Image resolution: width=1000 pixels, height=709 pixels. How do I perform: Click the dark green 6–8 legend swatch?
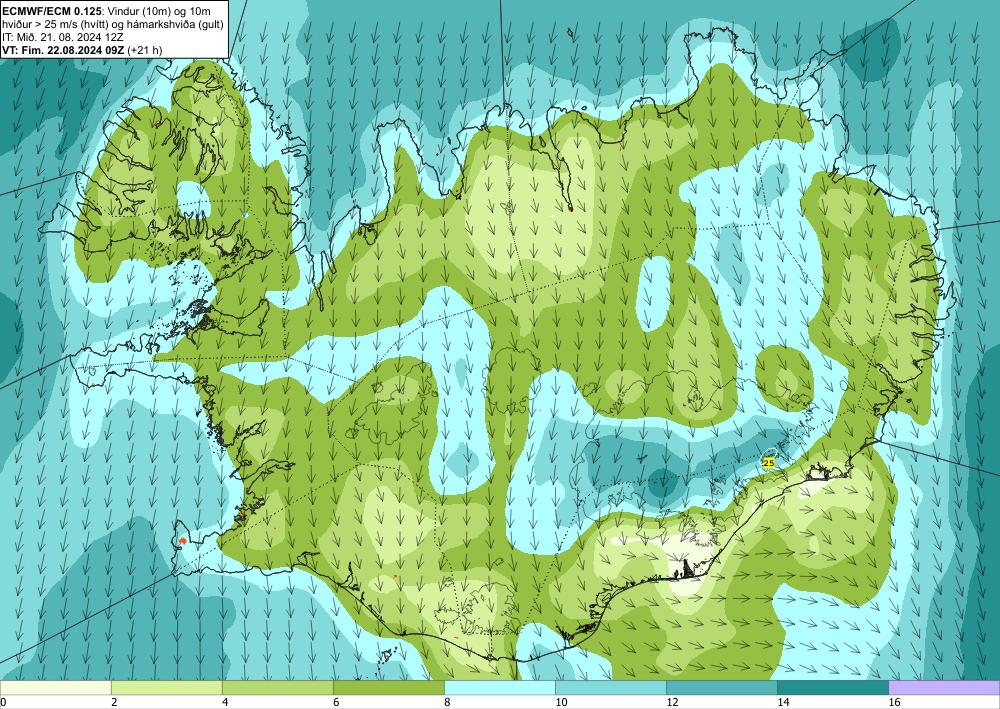(x=388, y=688)
